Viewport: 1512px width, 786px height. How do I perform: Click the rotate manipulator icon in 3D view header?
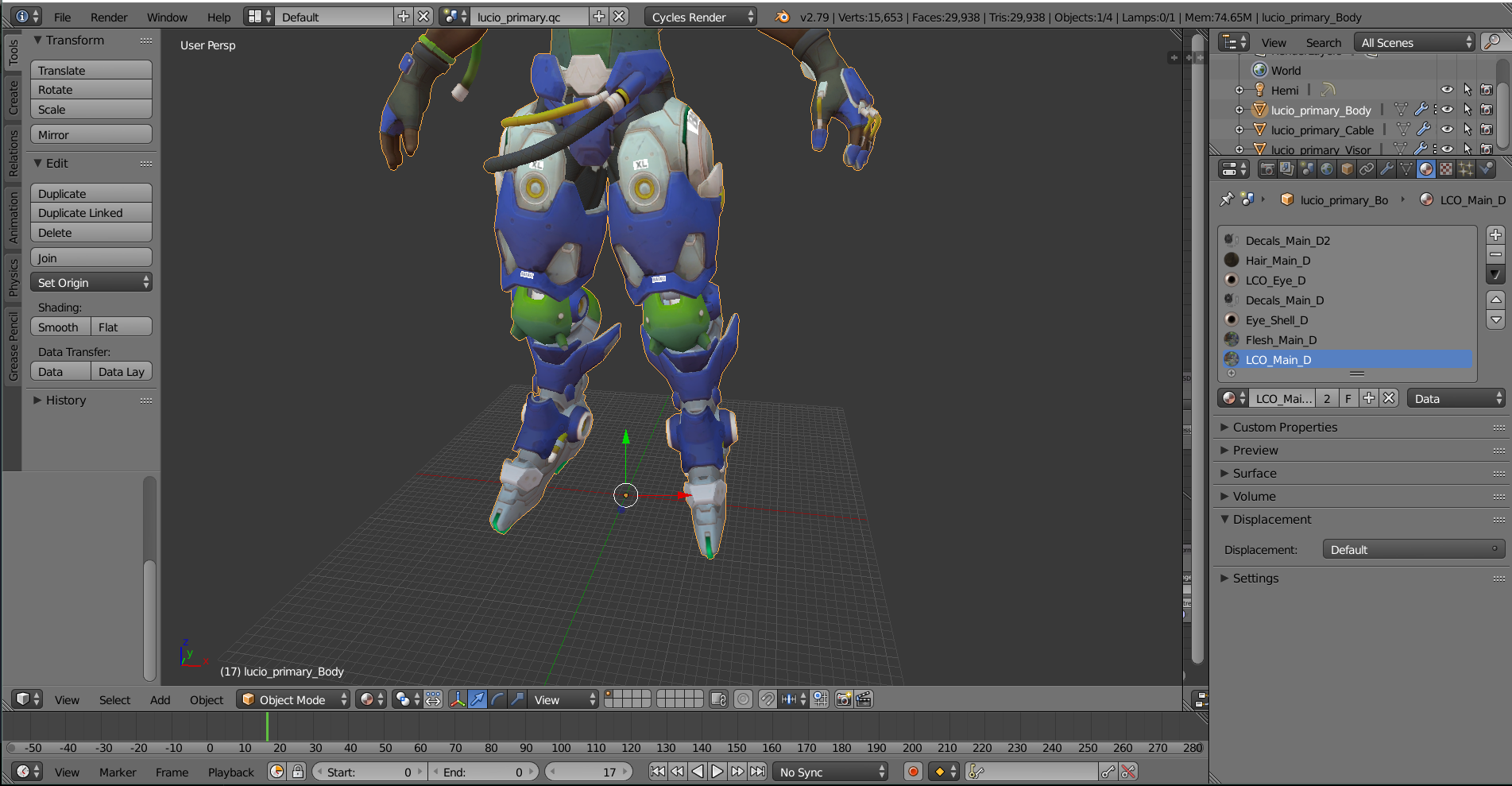(x=497, y=699)
